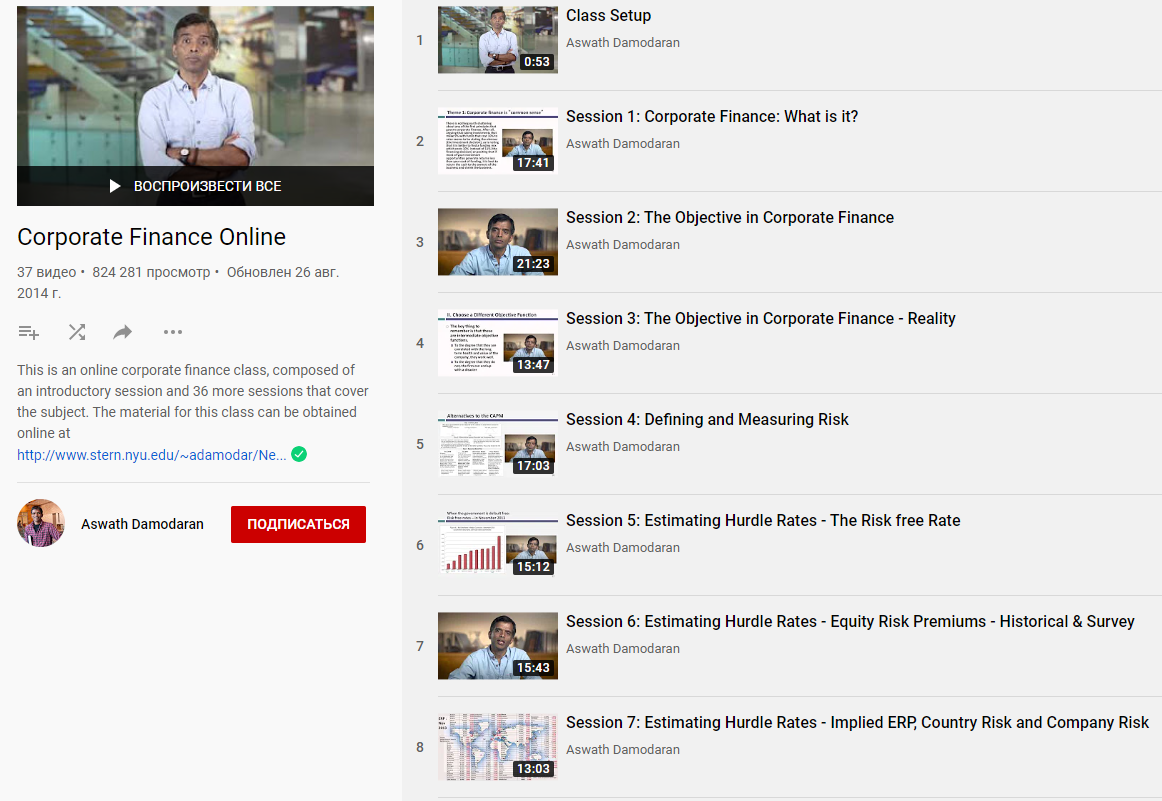Open Aswath Damodaran channel avatar
The image size is (1162, 801).
(41, 523)
